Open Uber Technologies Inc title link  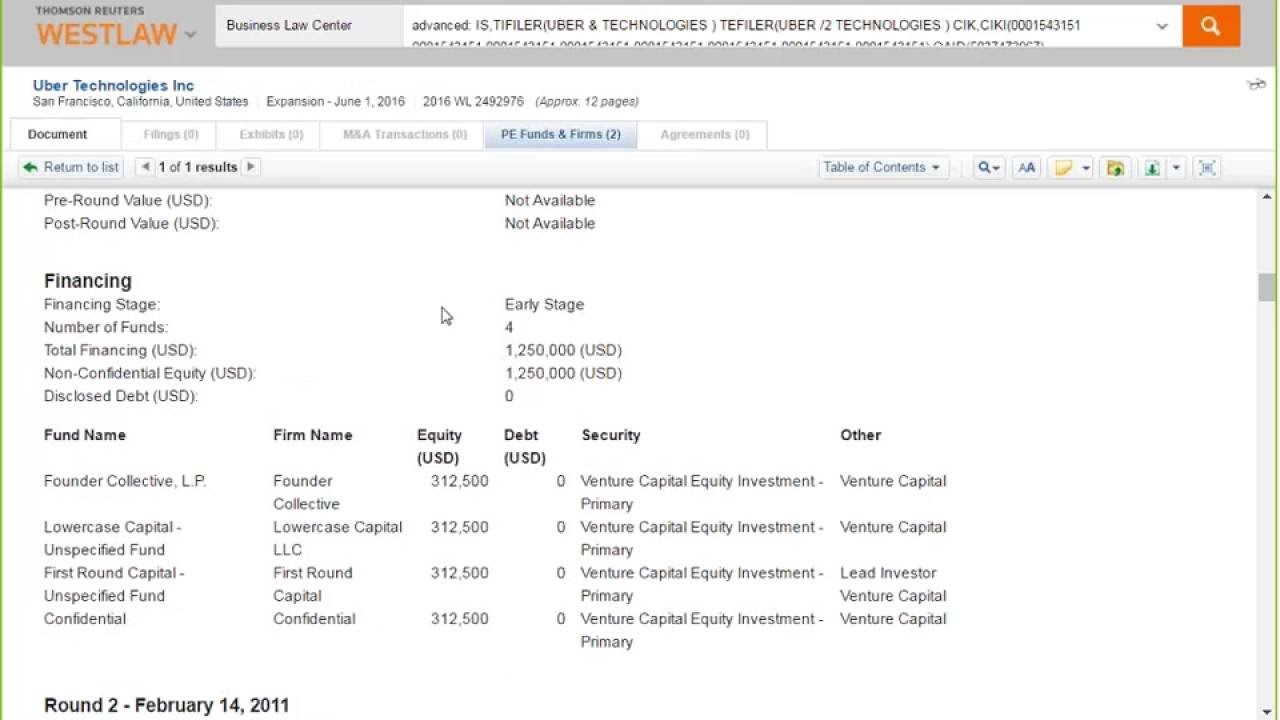tap(113, 86)
